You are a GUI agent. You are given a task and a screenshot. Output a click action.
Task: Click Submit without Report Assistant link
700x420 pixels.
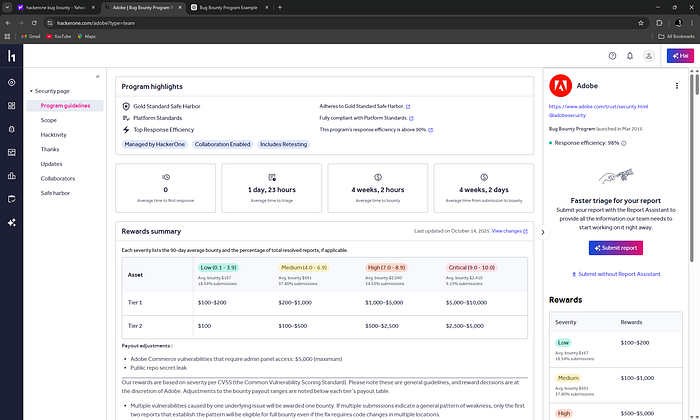click(616, 274)
